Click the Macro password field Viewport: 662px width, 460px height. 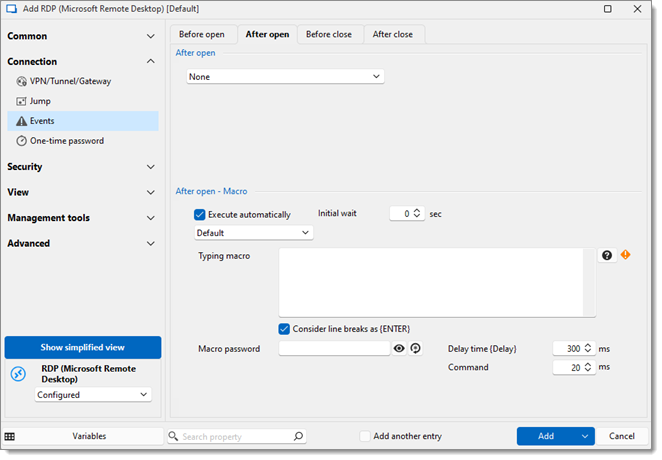pos(334,349)
